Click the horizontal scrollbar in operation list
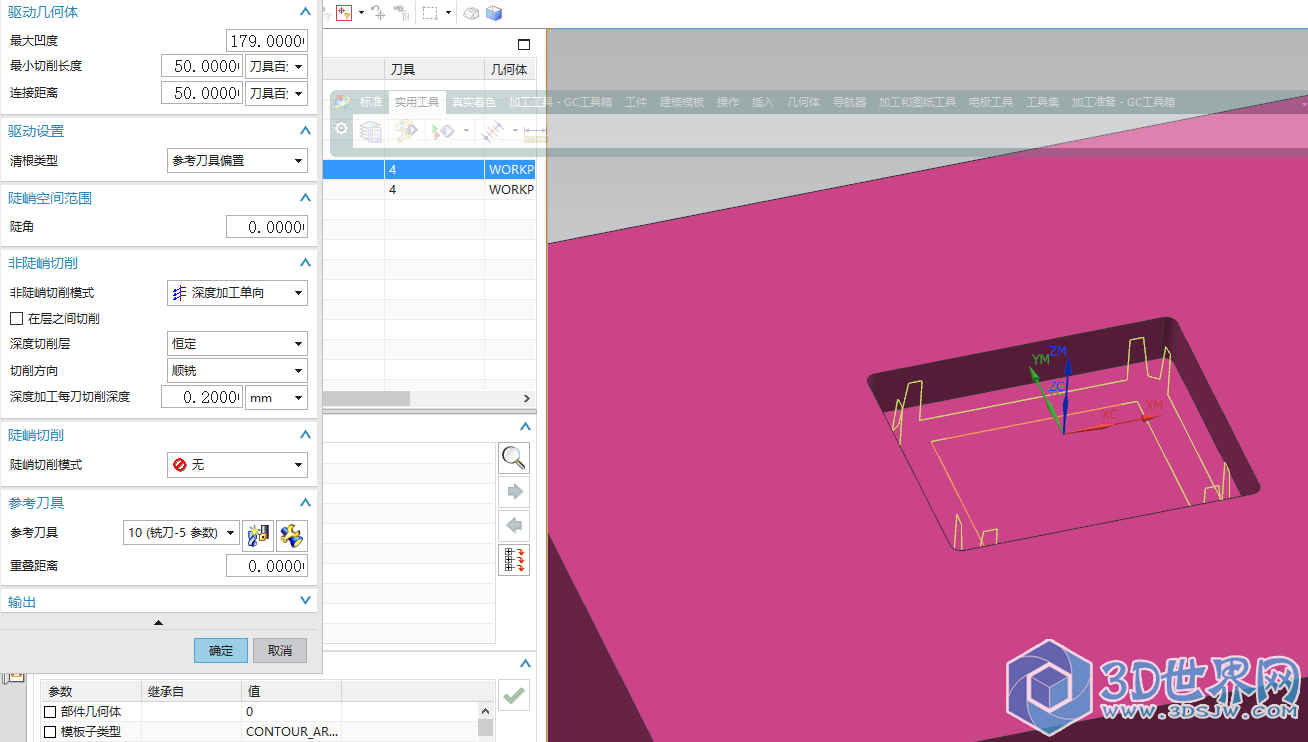Viewport: 1308px width, 742px height. pyautogui.click(x=366, y=398)
